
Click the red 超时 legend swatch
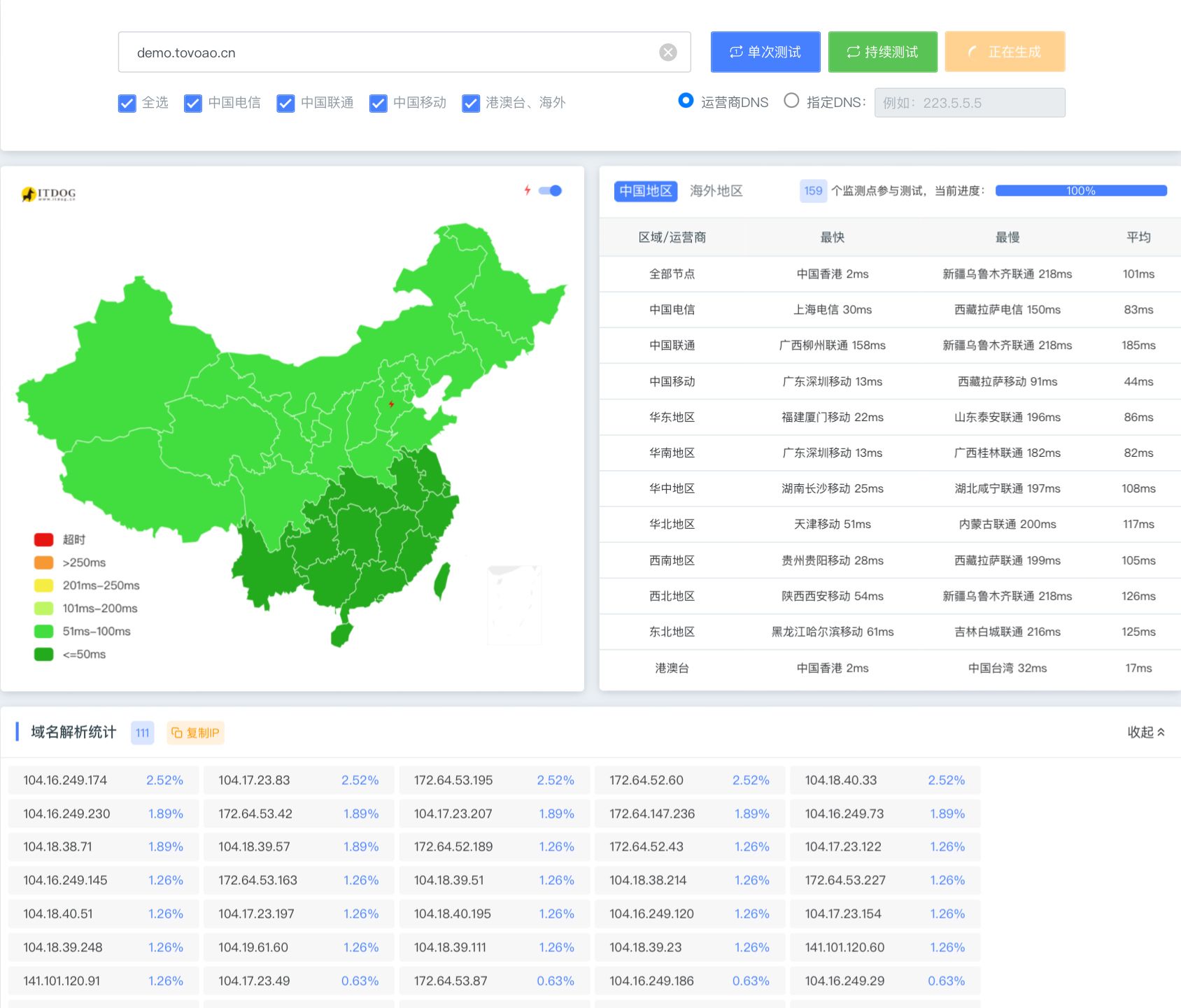(44, 539)
